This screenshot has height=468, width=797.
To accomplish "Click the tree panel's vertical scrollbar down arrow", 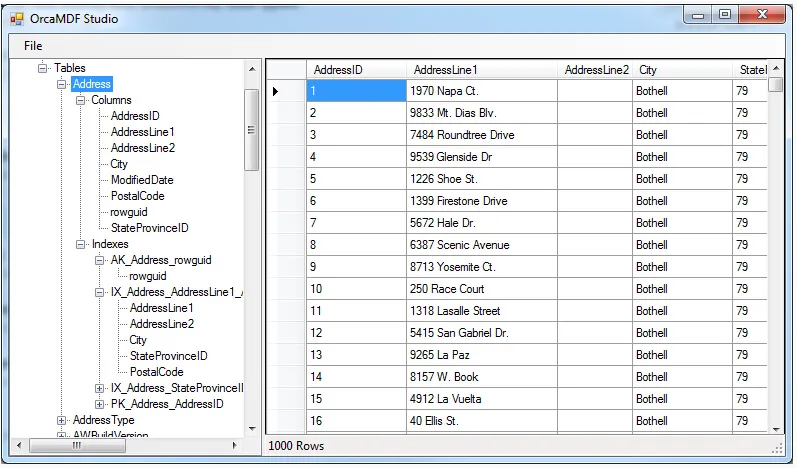I will point(251,428).
